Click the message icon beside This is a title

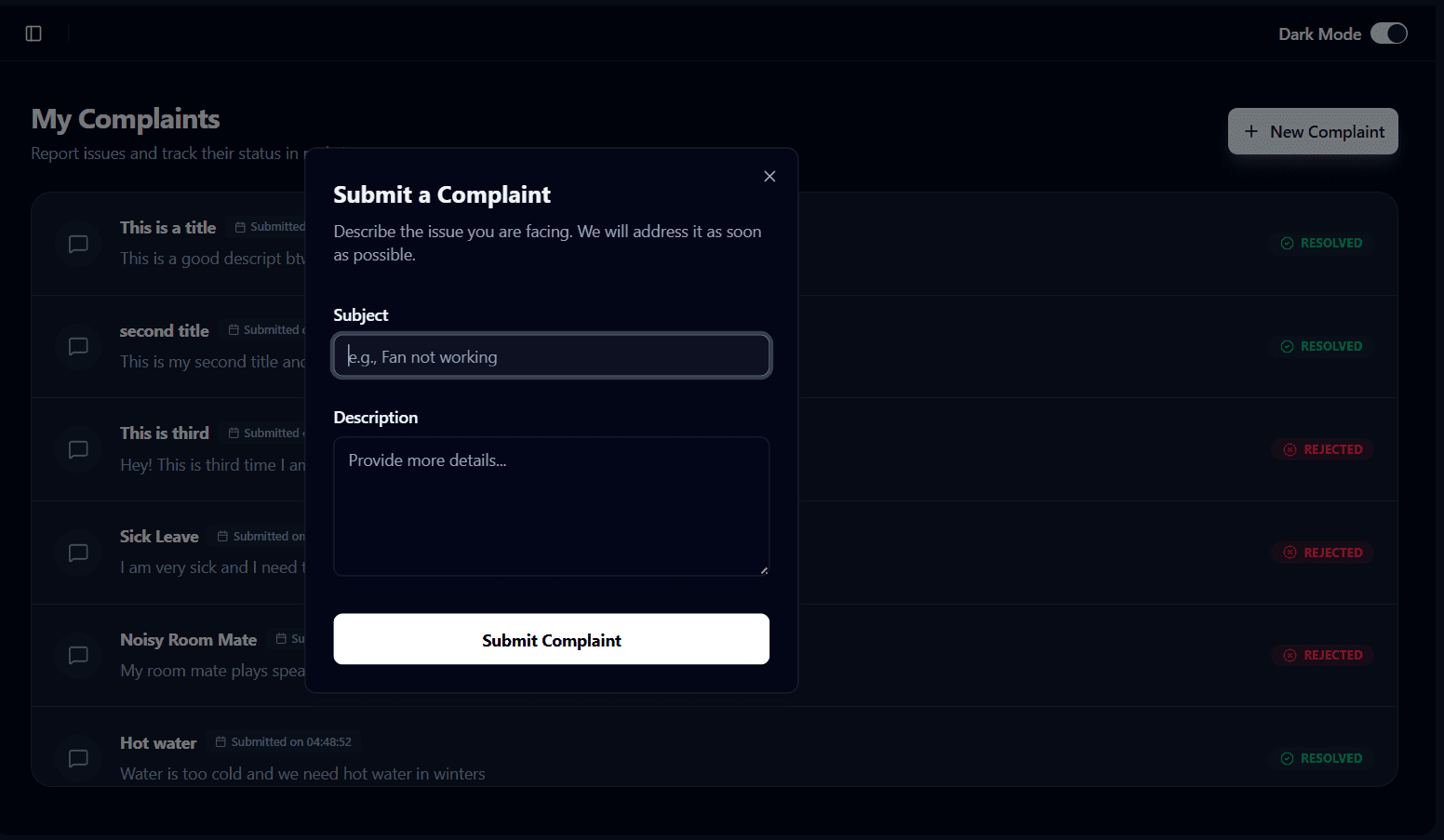pyautogui.click(x=79, y=244)
